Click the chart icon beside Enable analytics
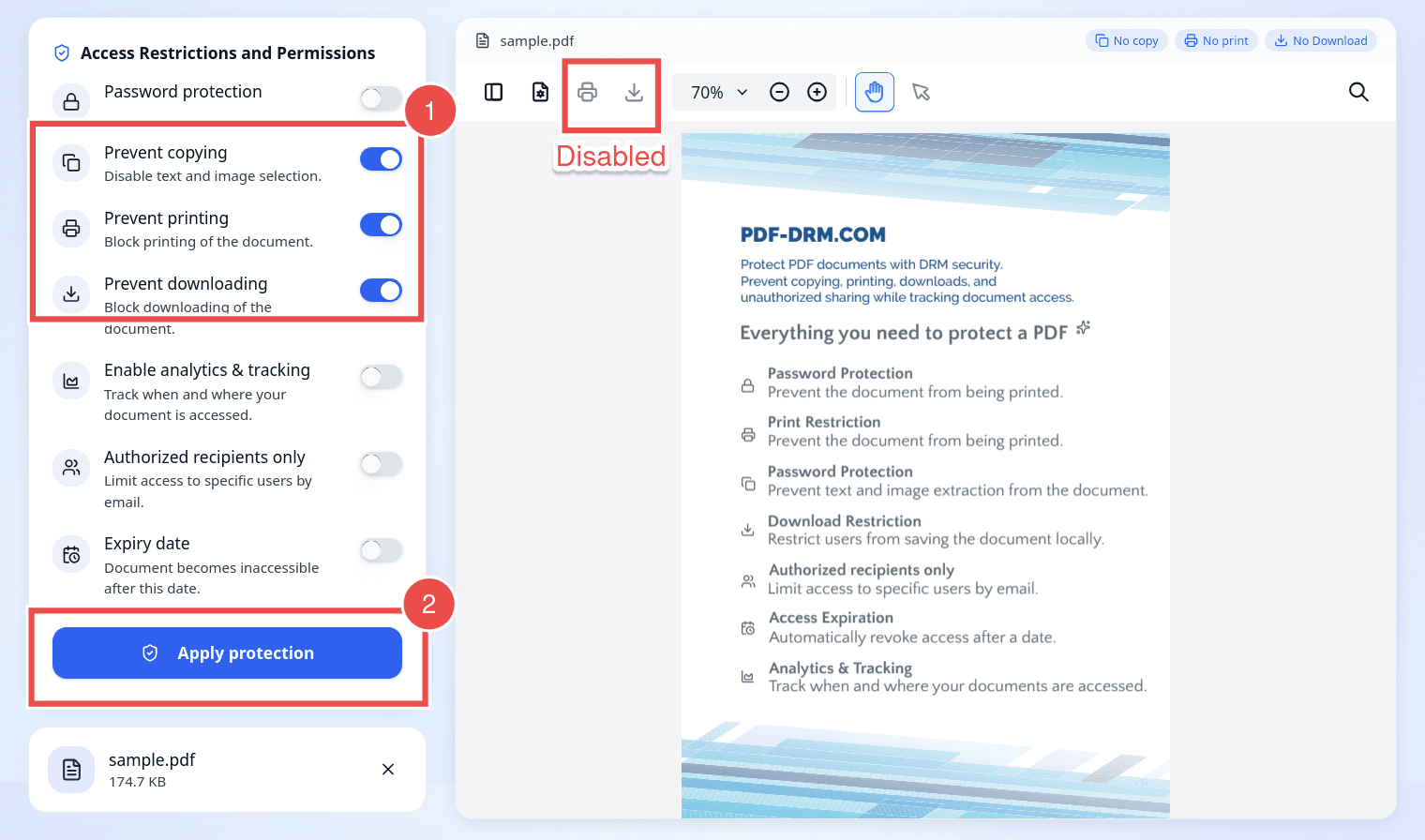This screenshot has height=840, width=1425. click(x=71, y=381)
